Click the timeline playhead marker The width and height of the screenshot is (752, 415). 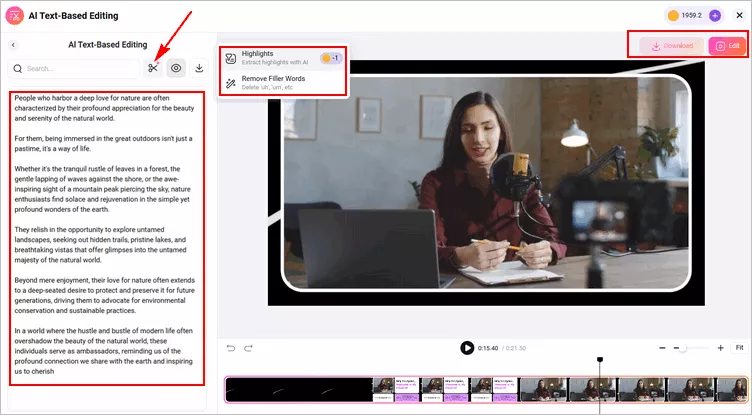tap(599, 360)
